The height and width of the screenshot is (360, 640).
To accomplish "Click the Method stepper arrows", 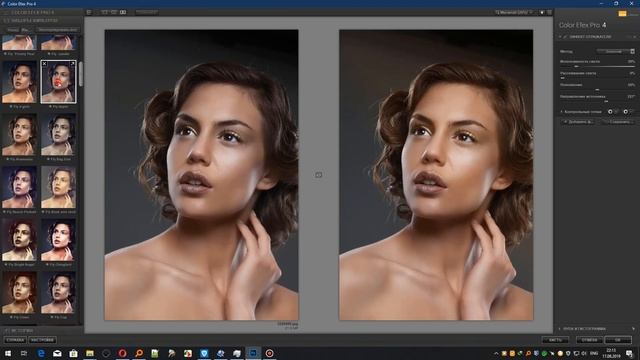I will click(x=632, y=51).
